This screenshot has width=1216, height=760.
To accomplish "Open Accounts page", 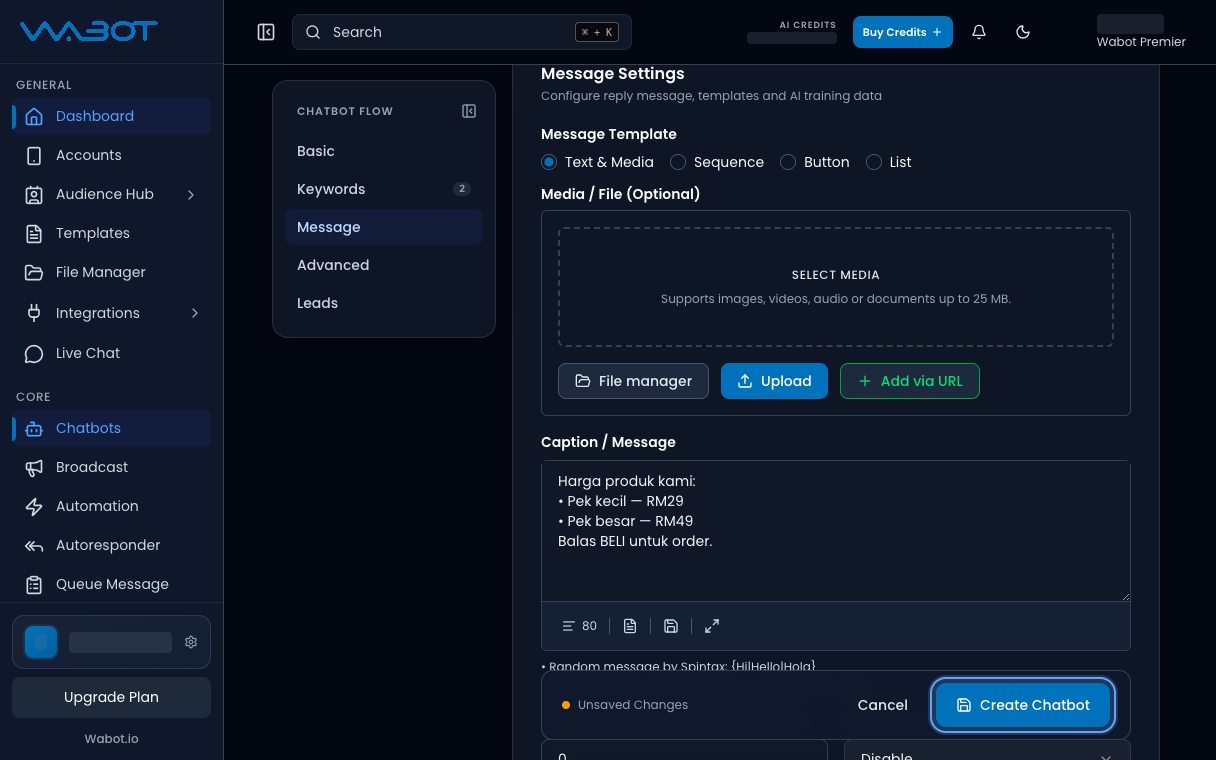I will tap(111, 155).
